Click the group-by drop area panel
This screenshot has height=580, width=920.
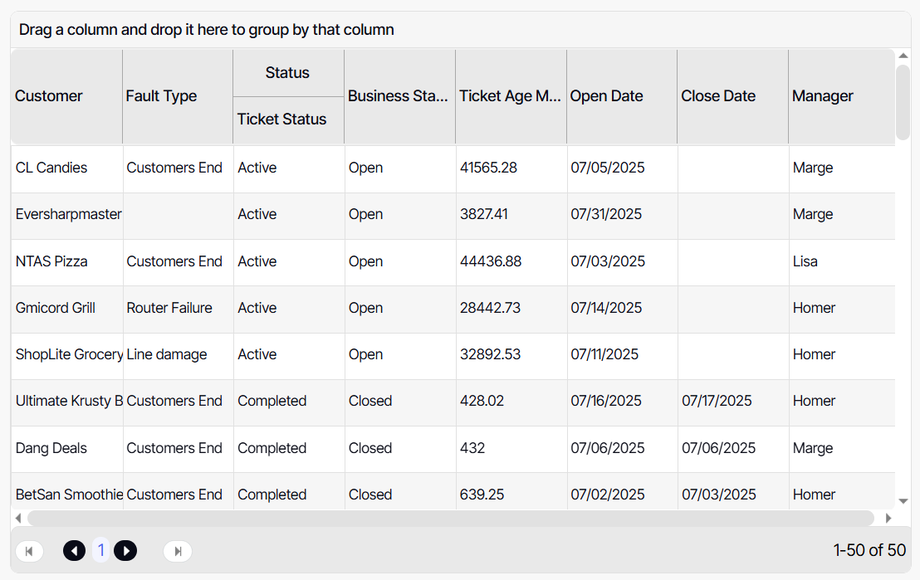[x=460, y=30]
